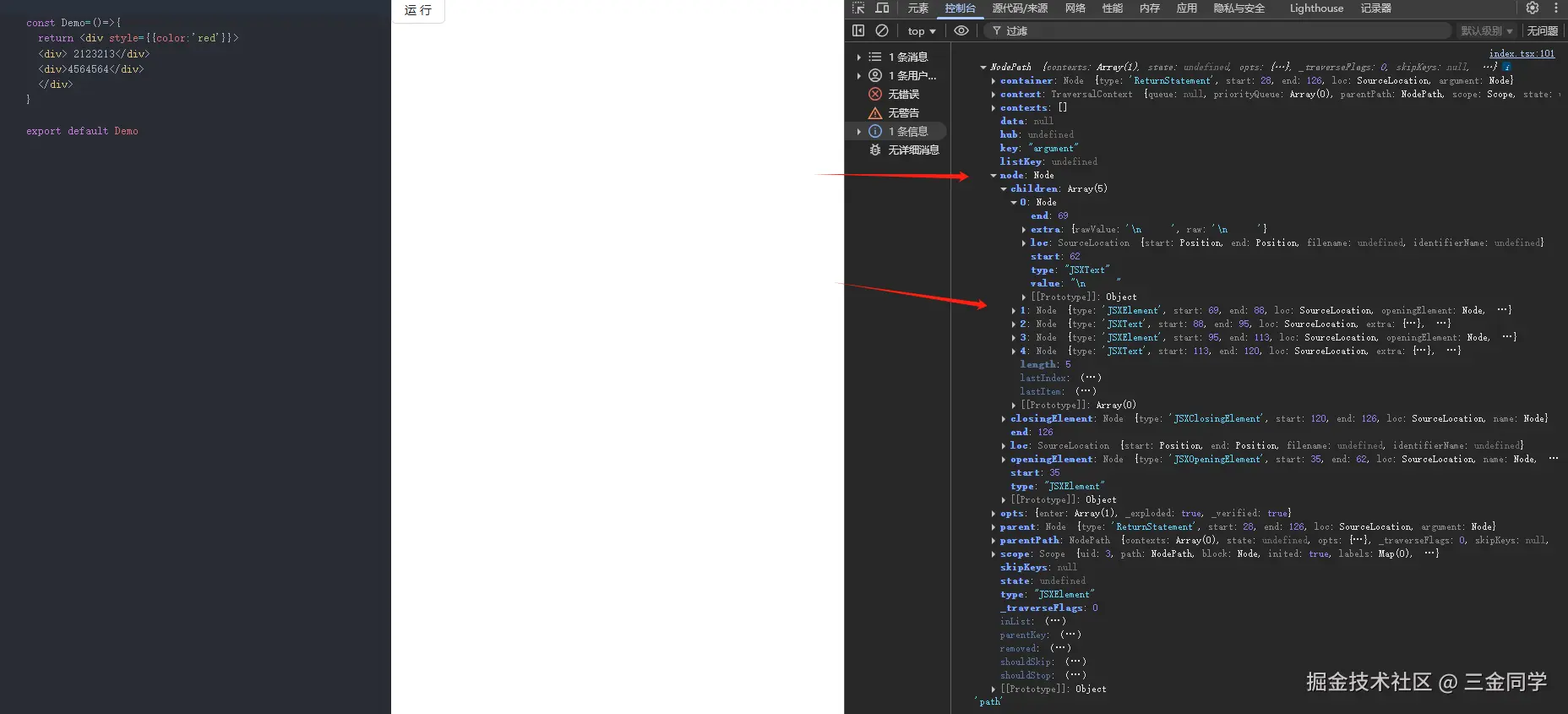This screenshot has width=1568, height=714.
Task: Select the 无错误 filter row
Action: pos(896,94)
